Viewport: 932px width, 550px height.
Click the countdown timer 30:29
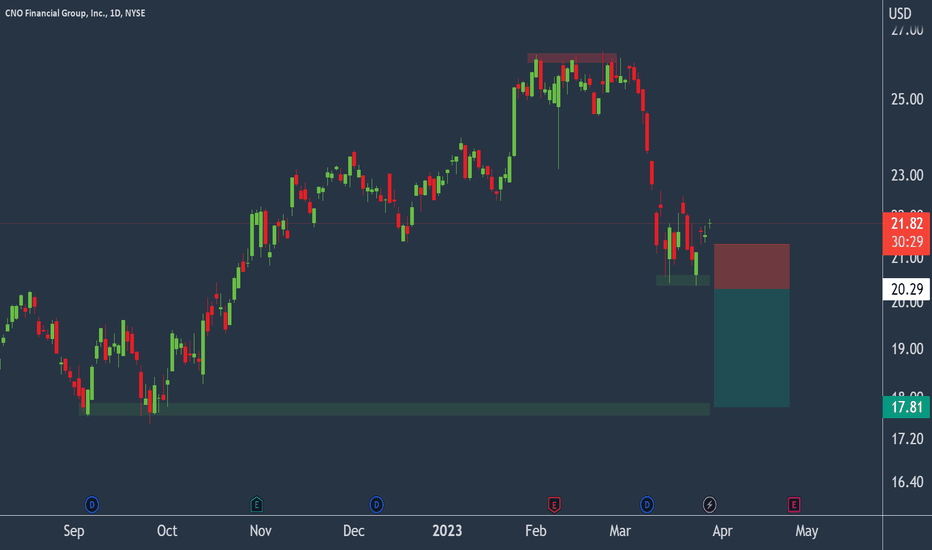[x=906, y=242]
